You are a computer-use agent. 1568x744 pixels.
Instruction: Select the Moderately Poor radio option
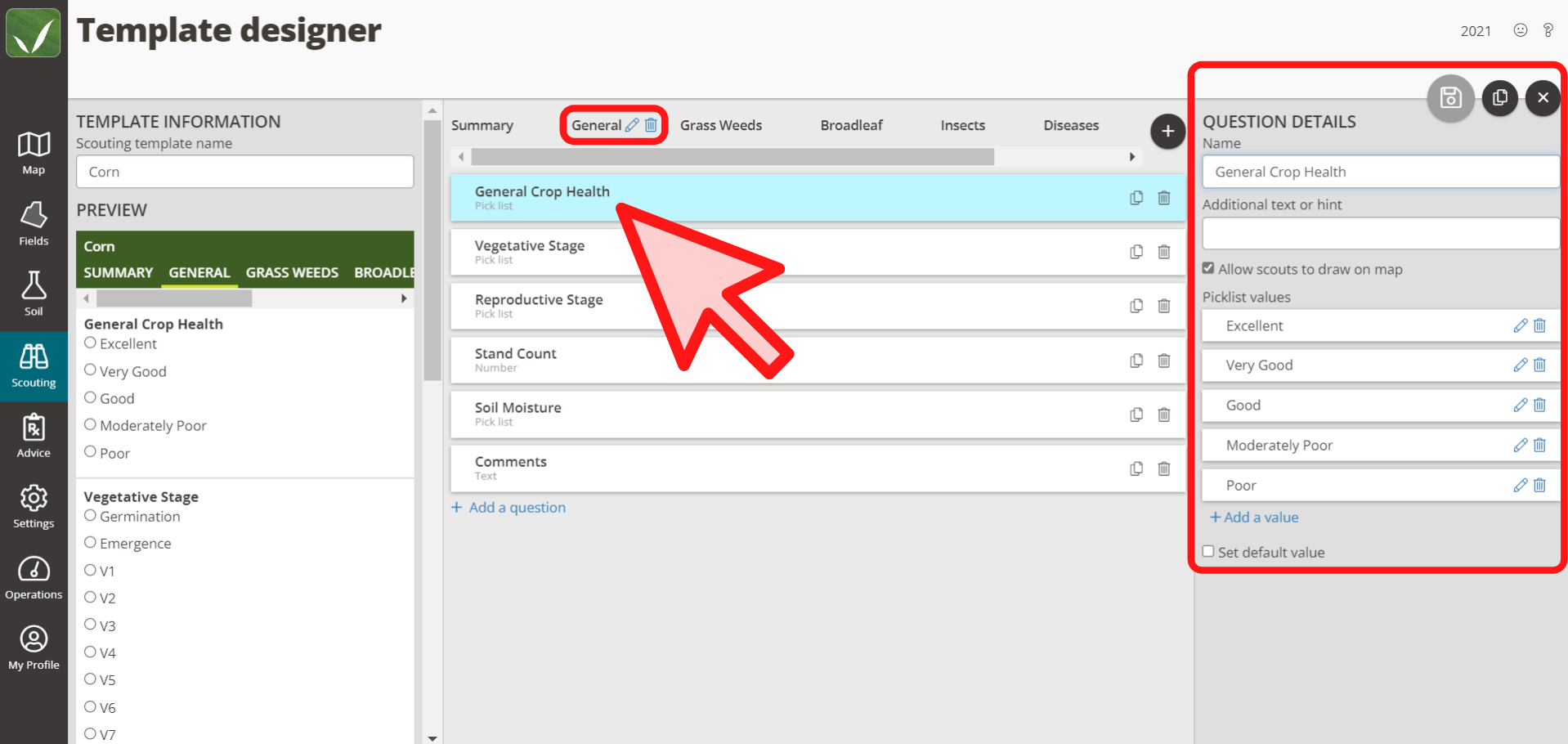(91, 424)
